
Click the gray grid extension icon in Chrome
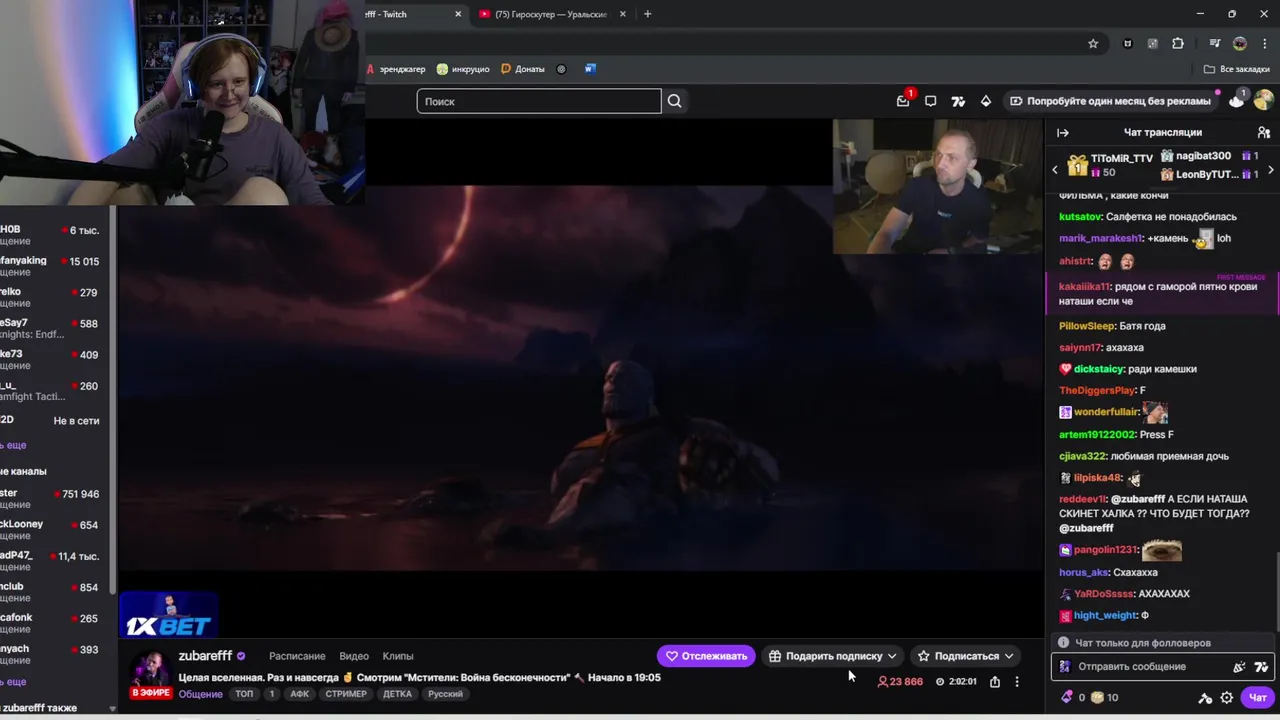pyautogui.click(x=1153, y=43)
